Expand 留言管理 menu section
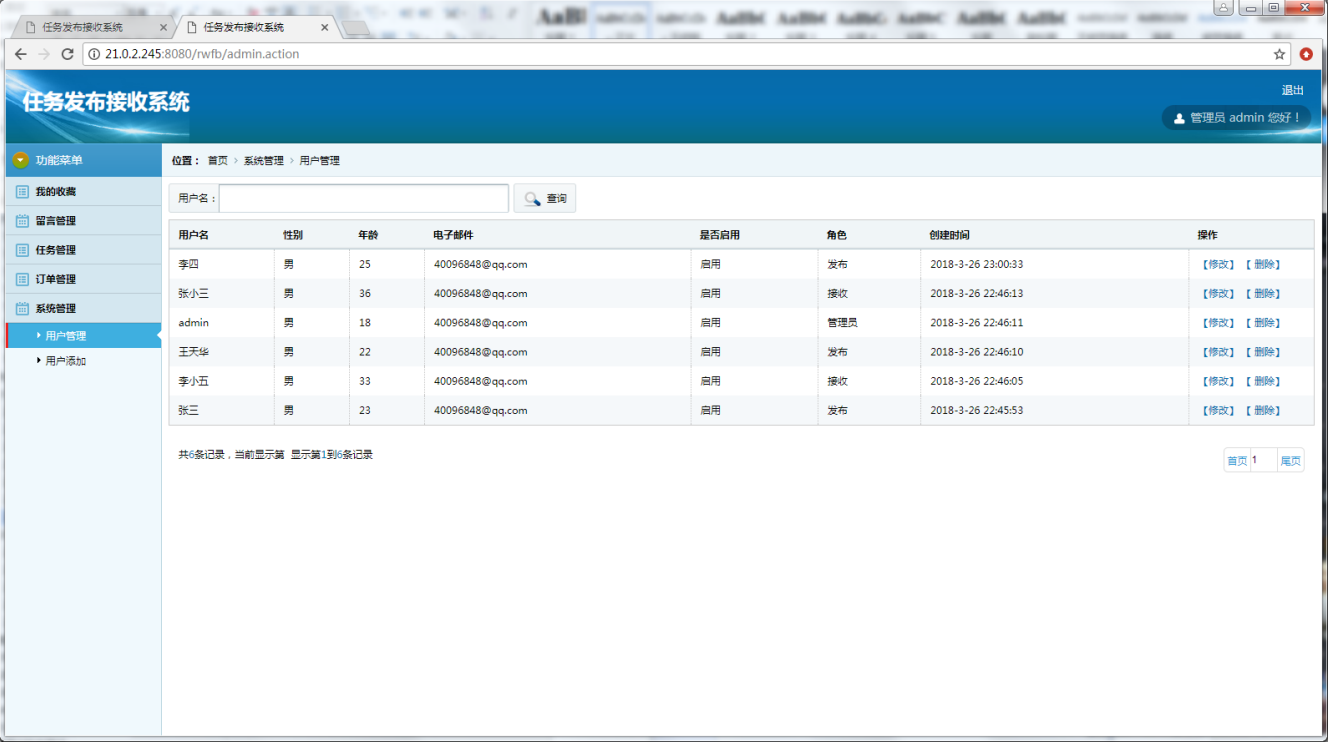 [84, 220]
